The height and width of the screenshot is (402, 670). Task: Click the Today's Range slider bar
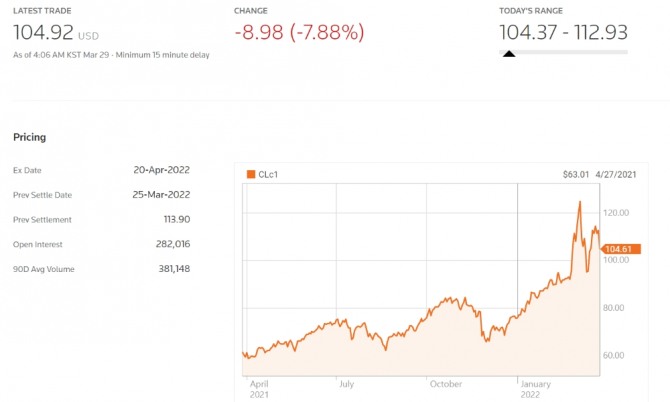coord(563,52)
